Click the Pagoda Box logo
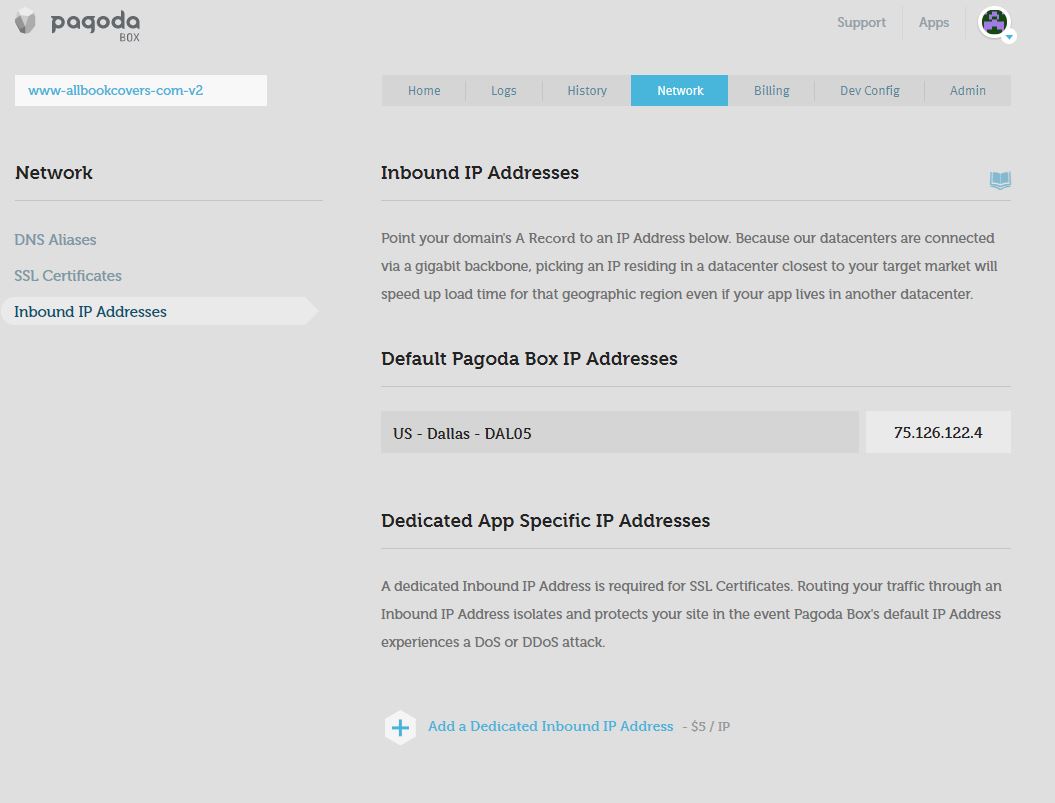Screen dimensions: 1055x803 [x=77, y=24]
